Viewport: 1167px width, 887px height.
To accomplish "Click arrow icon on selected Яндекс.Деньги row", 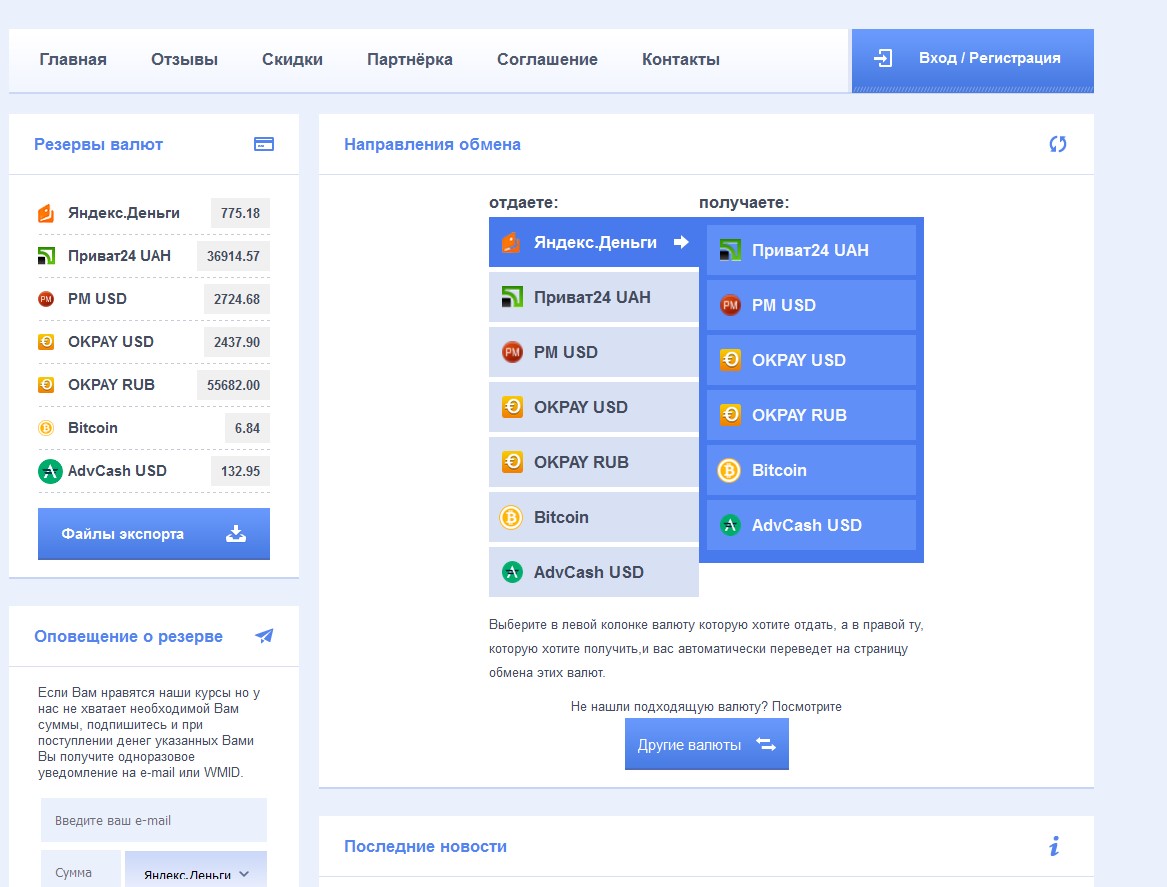I will tap(681, 242).
